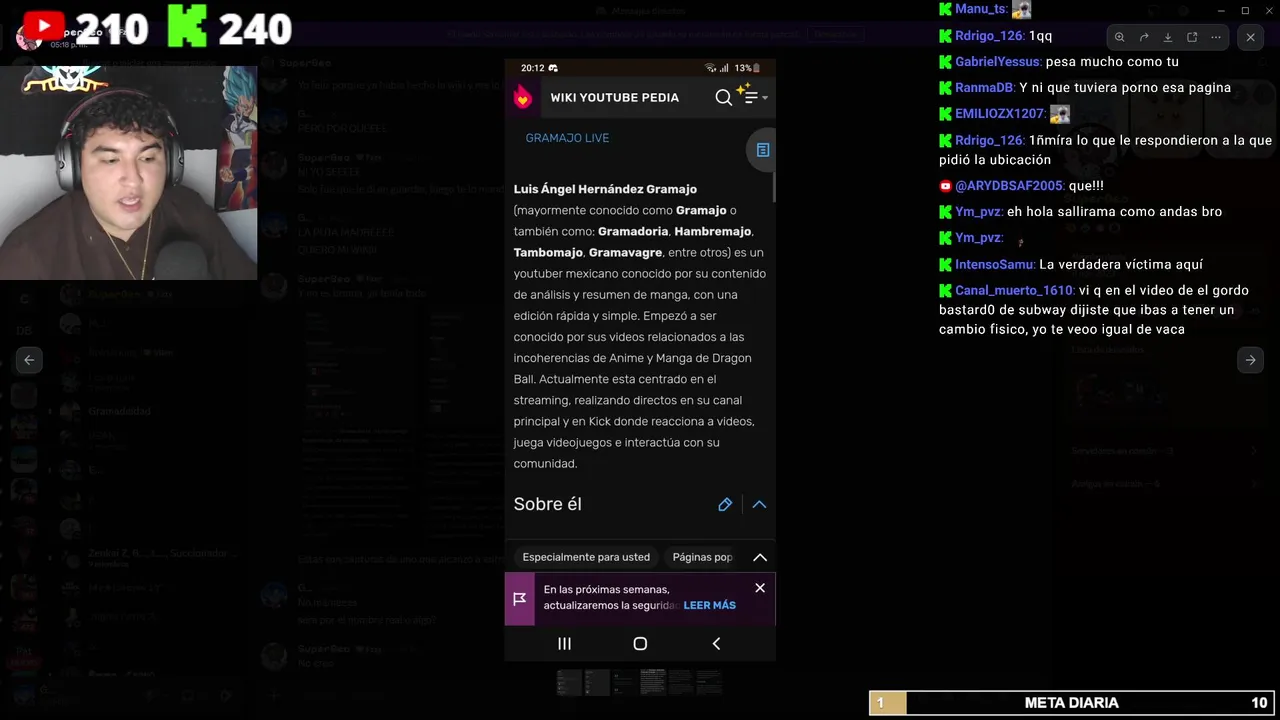Click the first thumbnail in the bottom strip
The width and height of the screenshot is (1280, 720).
tap(569, 682)
